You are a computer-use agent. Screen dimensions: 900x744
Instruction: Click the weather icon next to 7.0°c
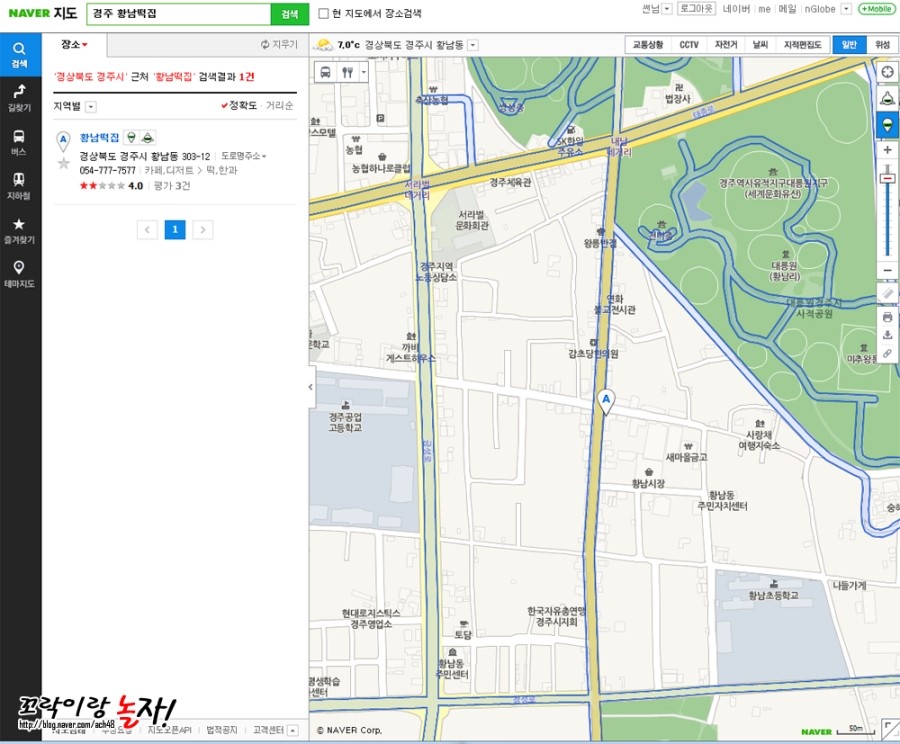[323, 45]
